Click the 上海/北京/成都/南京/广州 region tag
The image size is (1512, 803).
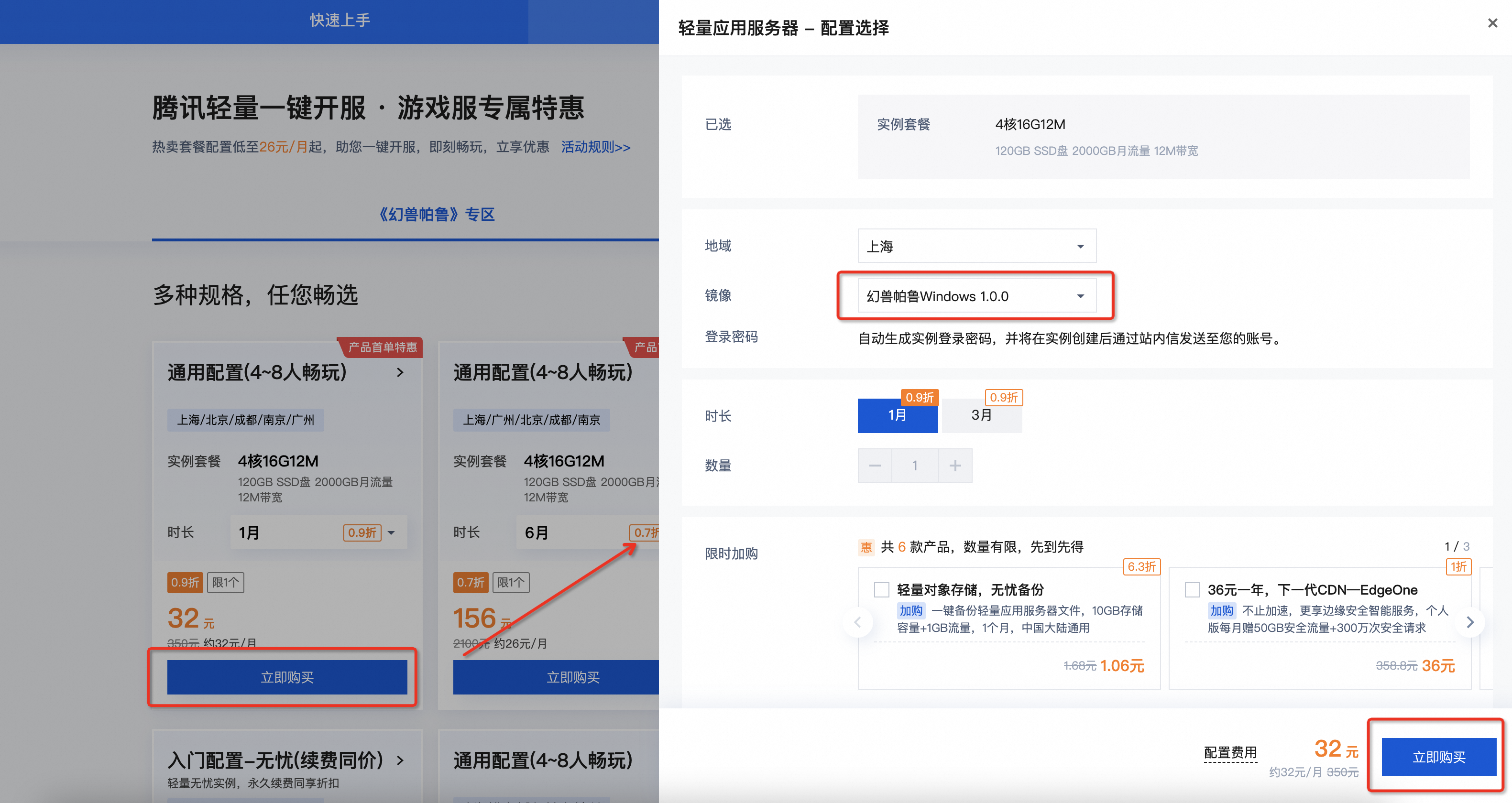coord(245,420)
